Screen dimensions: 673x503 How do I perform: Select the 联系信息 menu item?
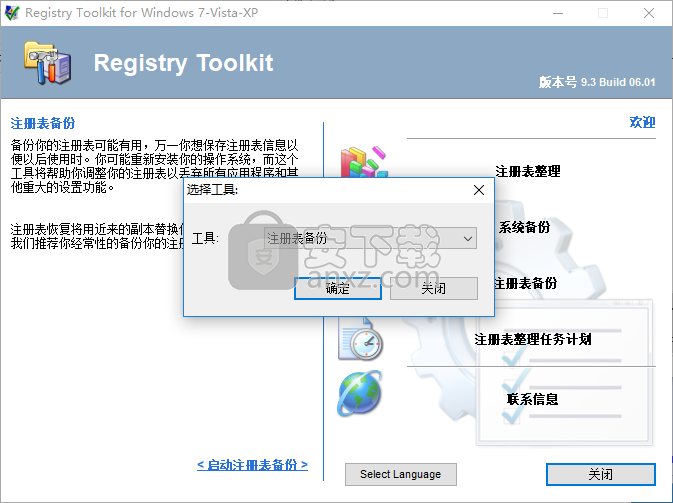532,399
